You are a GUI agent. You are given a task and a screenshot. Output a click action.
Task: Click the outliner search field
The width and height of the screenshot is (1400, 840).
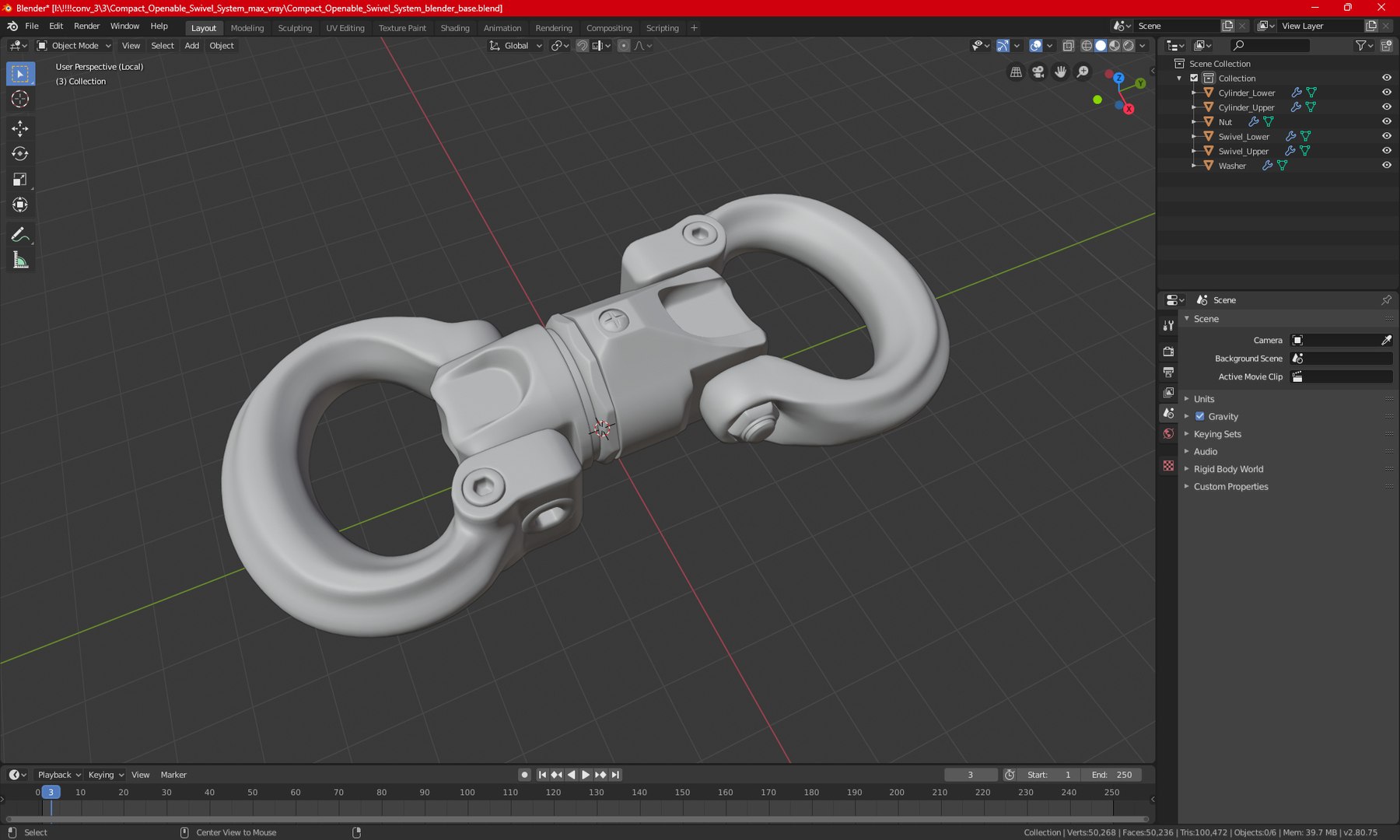coord(1270,46)
